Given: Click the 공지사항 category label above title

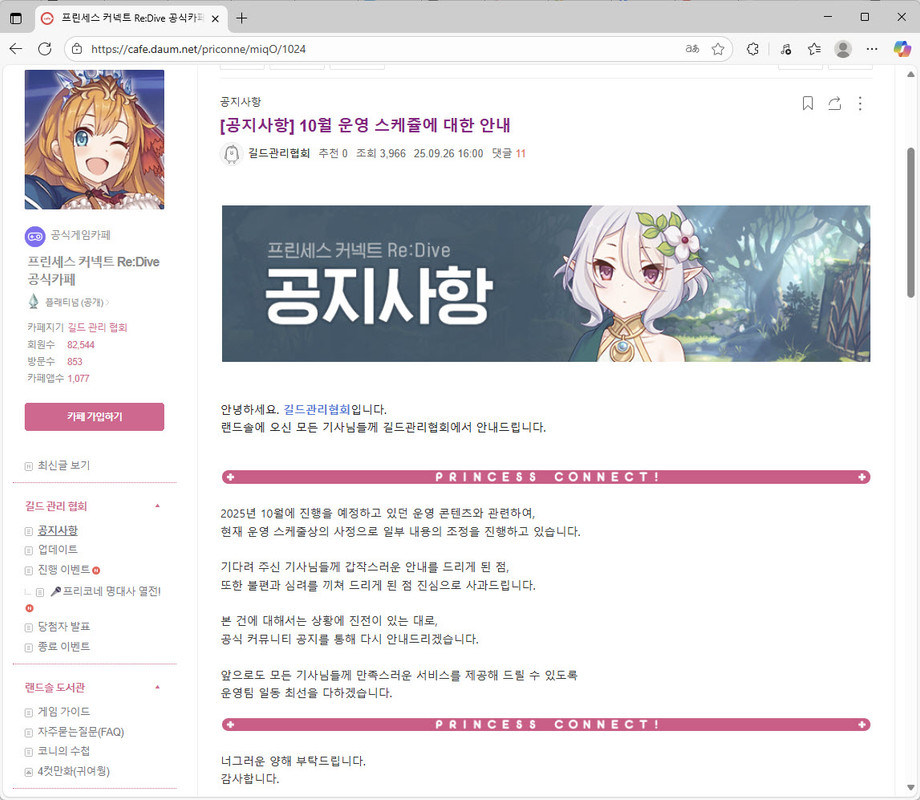Looking at the screenshot, I should (x=241, y=102).
